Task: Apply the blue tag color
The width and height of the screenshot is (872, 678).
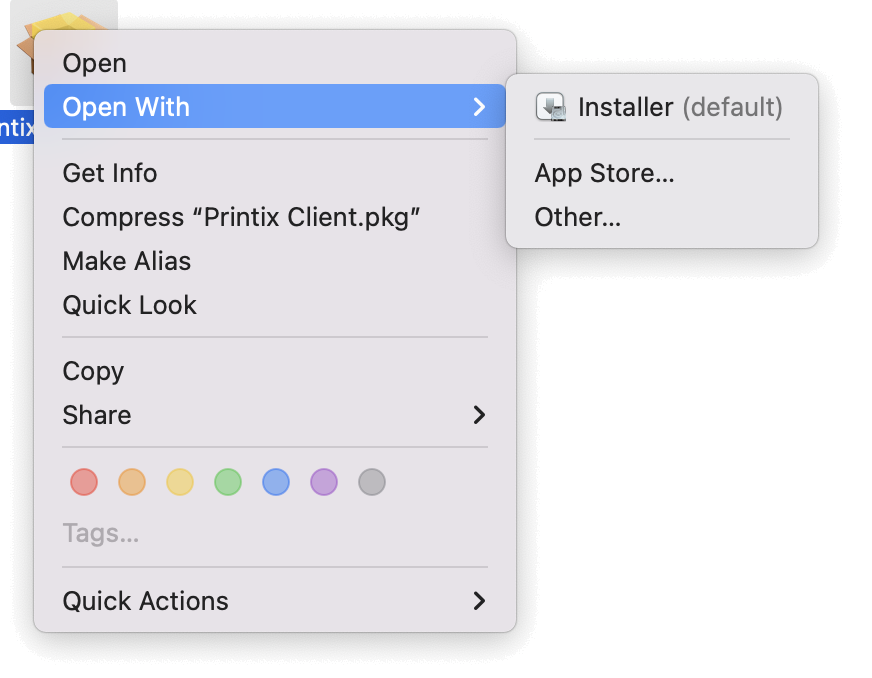Action: point(276,482)
